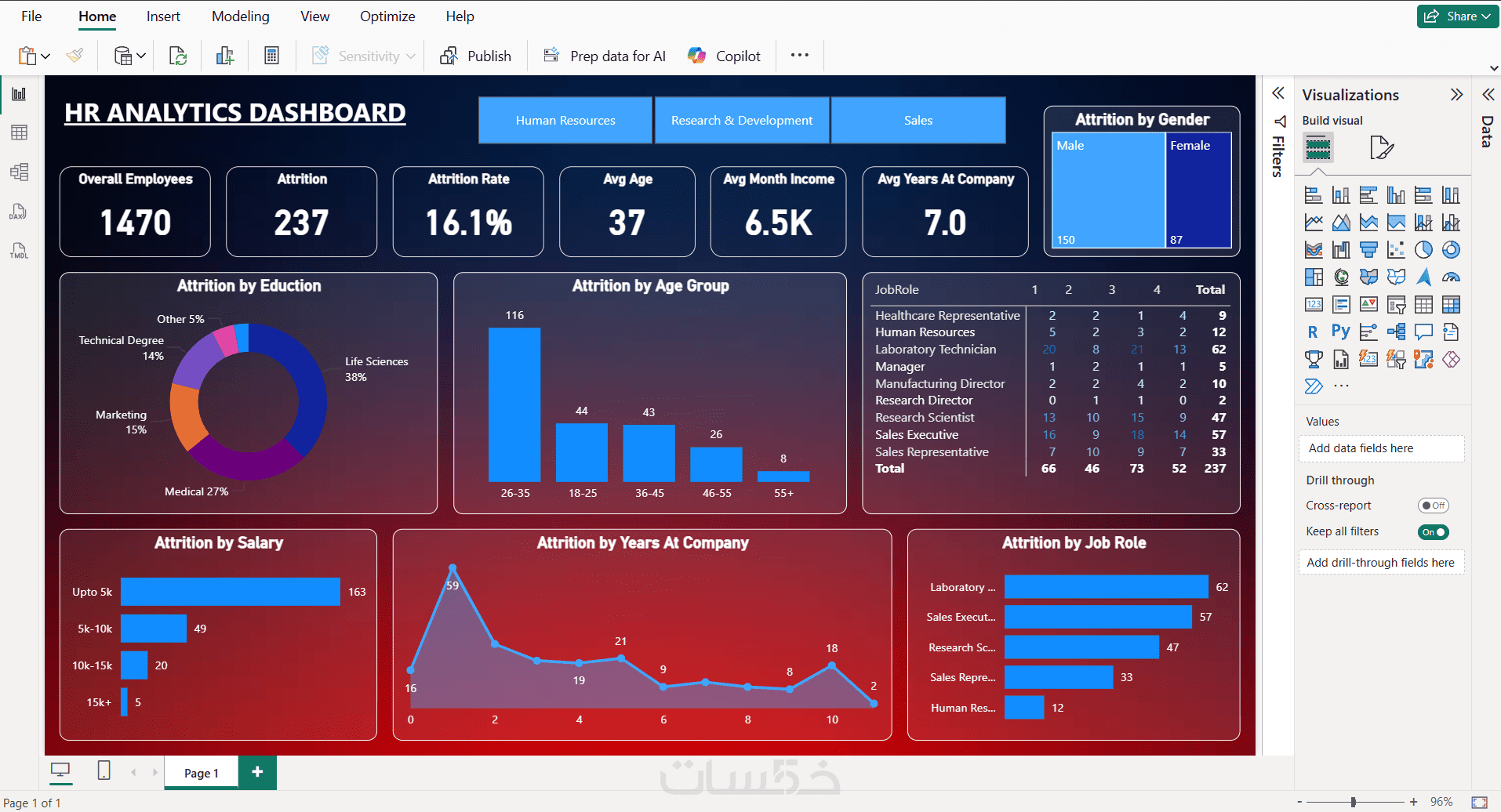Switch to mobile layout view

(x=104, y=771)
